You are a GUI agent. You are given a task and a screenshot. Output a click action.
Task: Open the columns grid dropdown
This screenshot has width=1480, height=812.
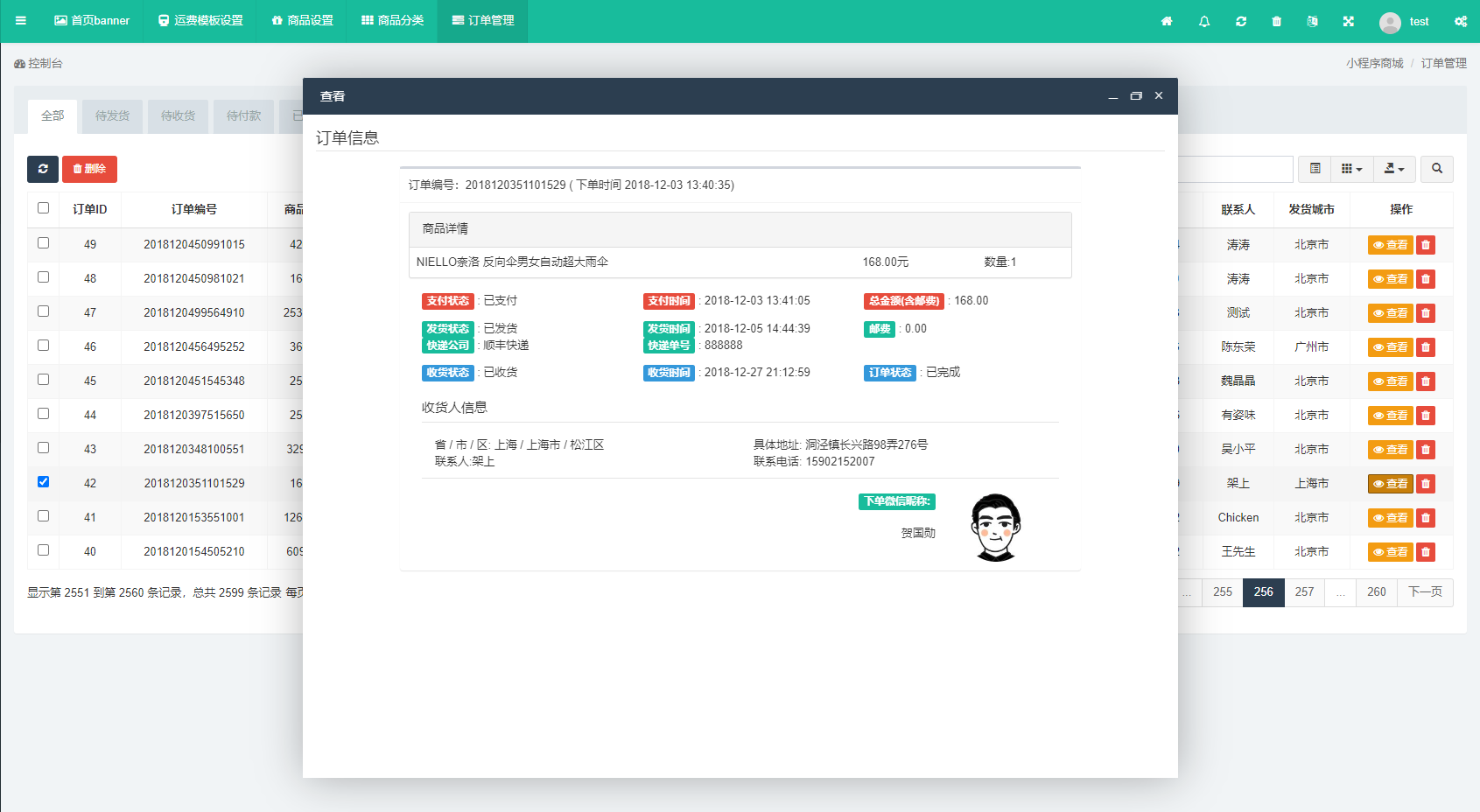click(1351, 169)
